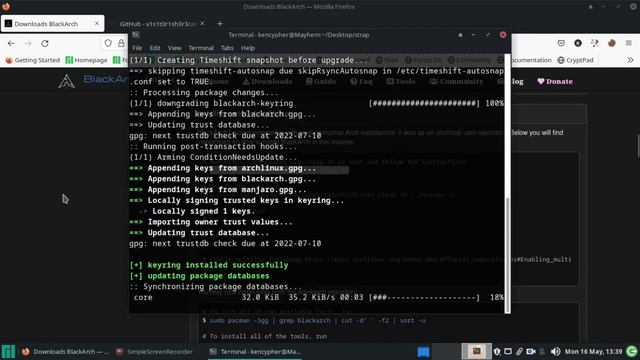Viewport: 640px width, 360px height.
Task: Click the blue show desktop icon
Action: tap(423, 351)
